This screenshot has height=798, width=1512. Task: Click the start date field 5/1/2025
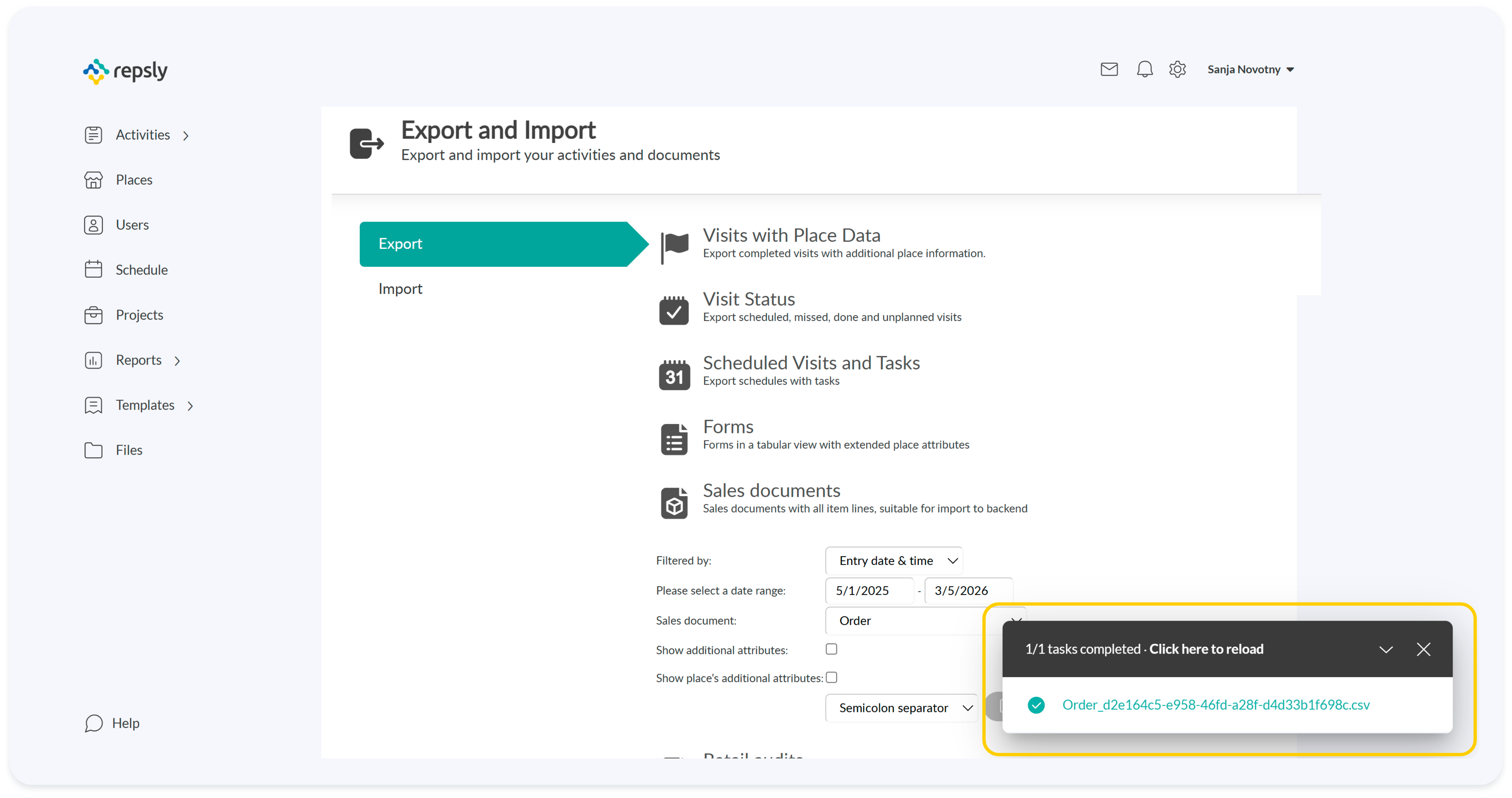tap(869, 591)
